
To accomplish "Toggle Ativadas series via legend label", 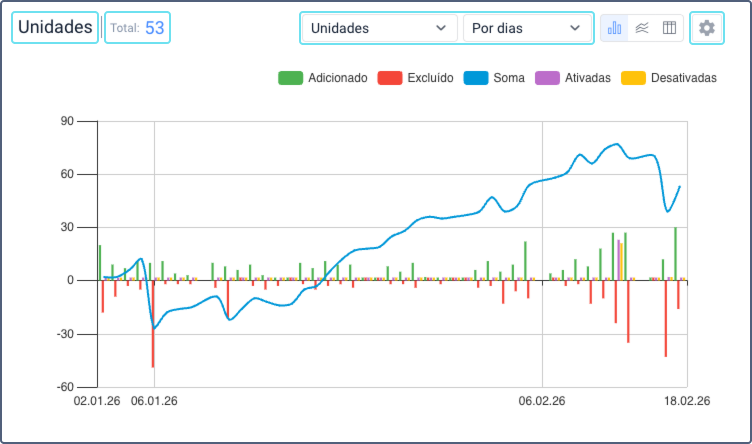I will tap(586, 78).
